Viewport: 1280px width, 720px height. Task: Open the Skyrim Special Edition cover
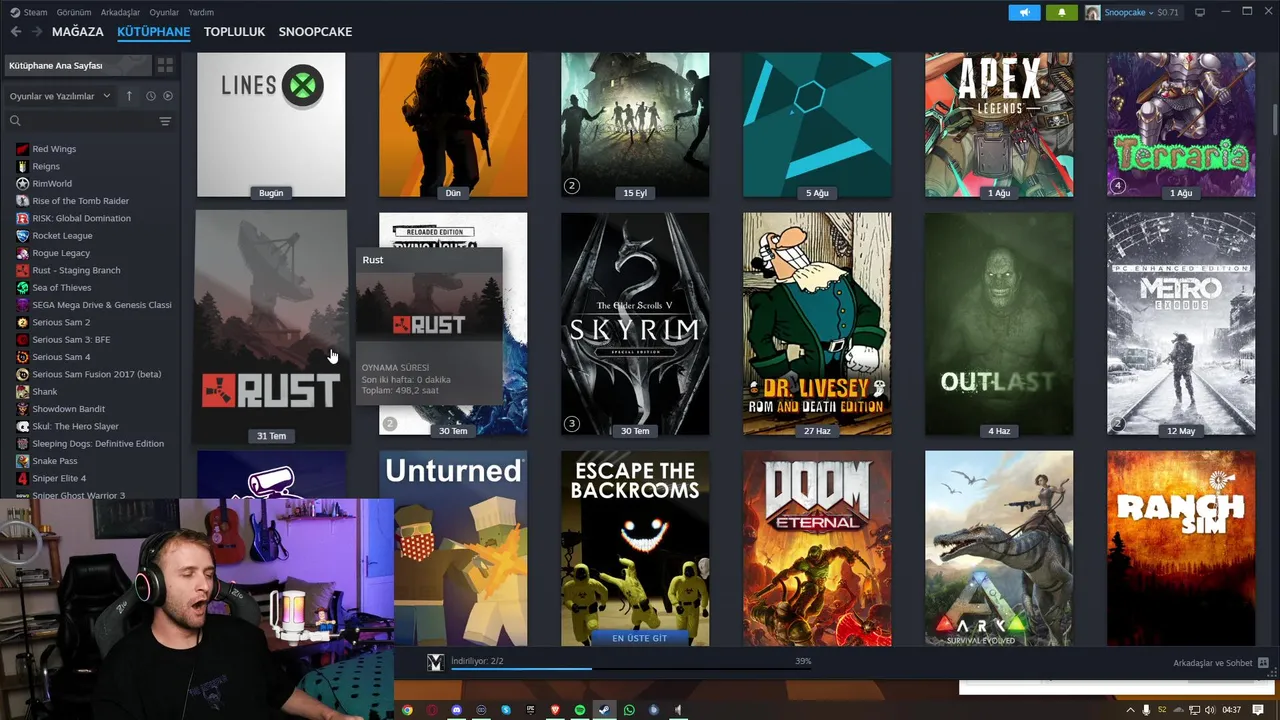click(x=635, y=324)
